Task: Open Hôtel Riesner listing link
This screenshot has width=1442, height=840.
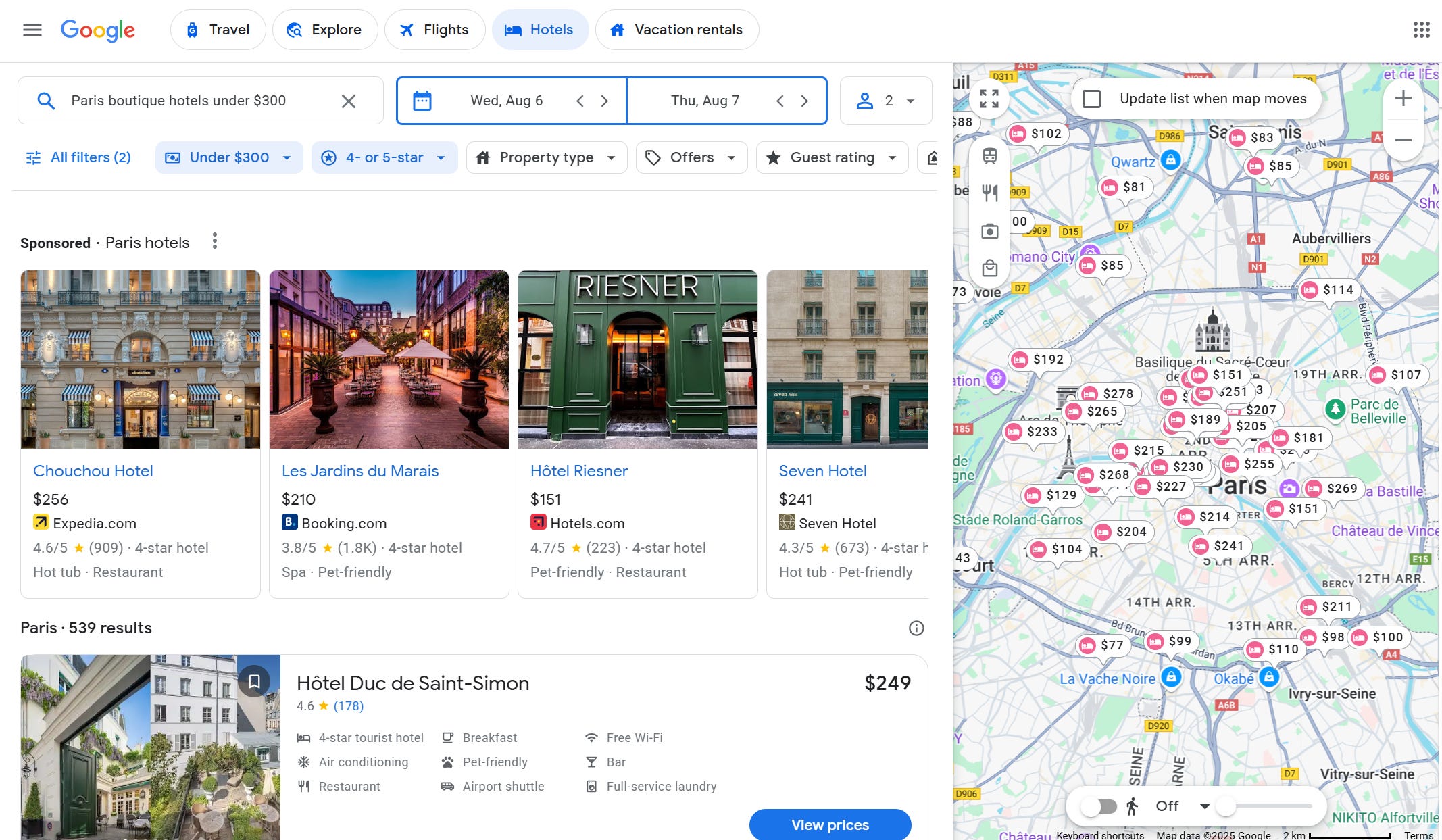Action: click(x=579, y=471)
